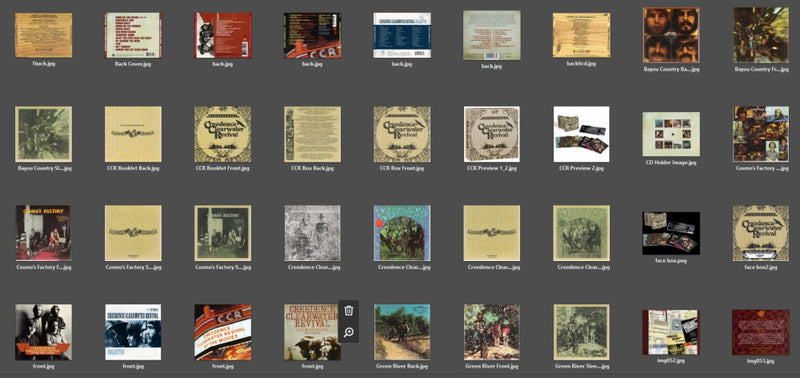800x378 pixels.
Task: Select the red back.jpg thumbnail with barcode
Action: [223, 35]
